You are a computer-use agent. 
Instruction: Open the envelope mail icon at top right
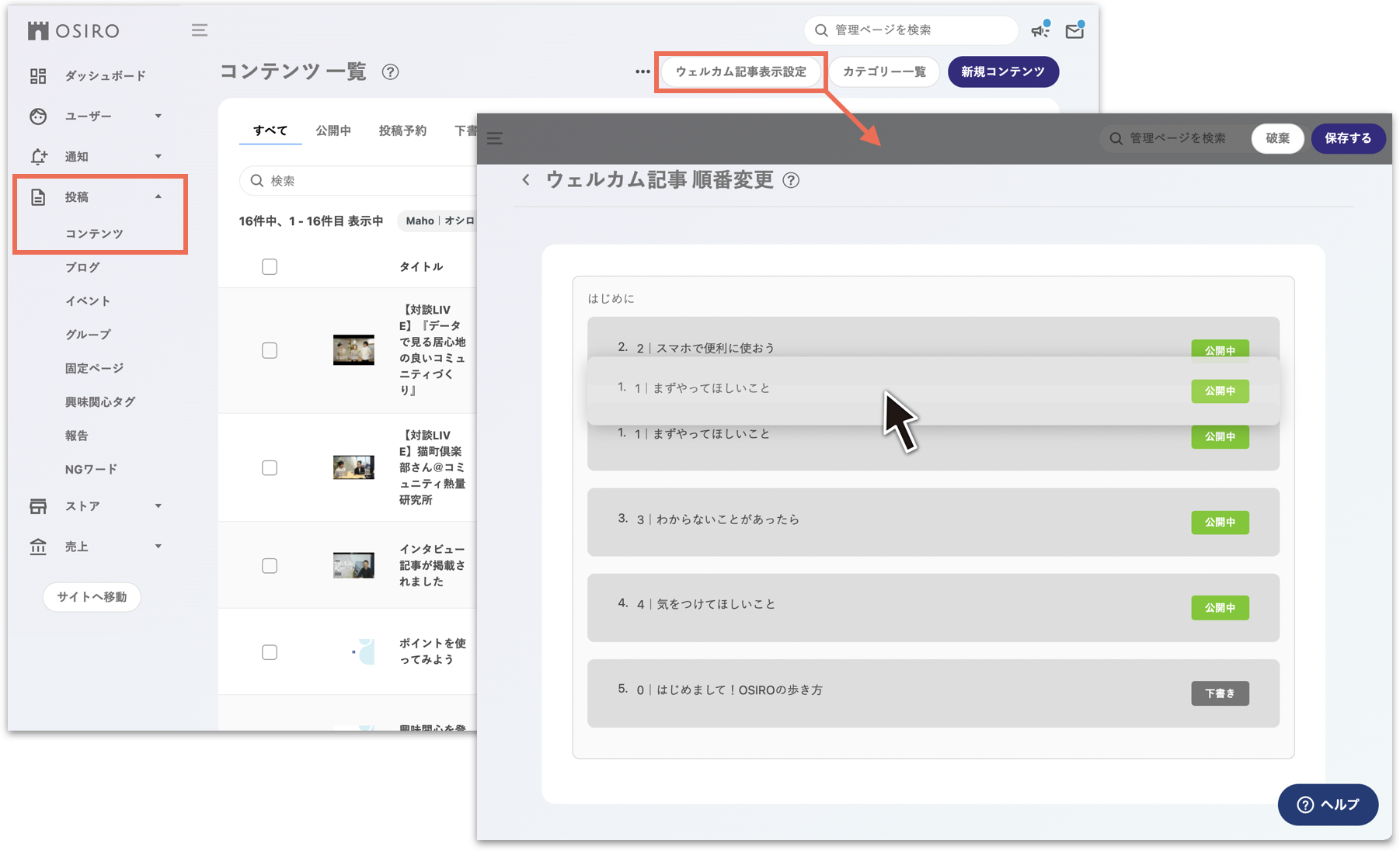[1075, 30]
